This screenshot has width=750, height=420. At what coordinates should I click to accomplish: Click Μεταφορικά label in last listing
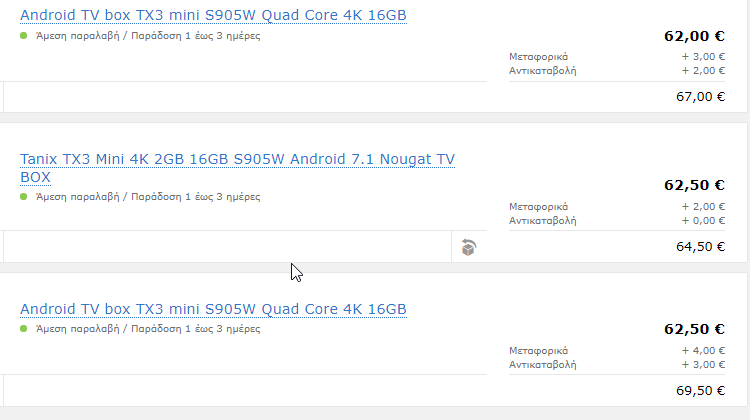point(538,350)
